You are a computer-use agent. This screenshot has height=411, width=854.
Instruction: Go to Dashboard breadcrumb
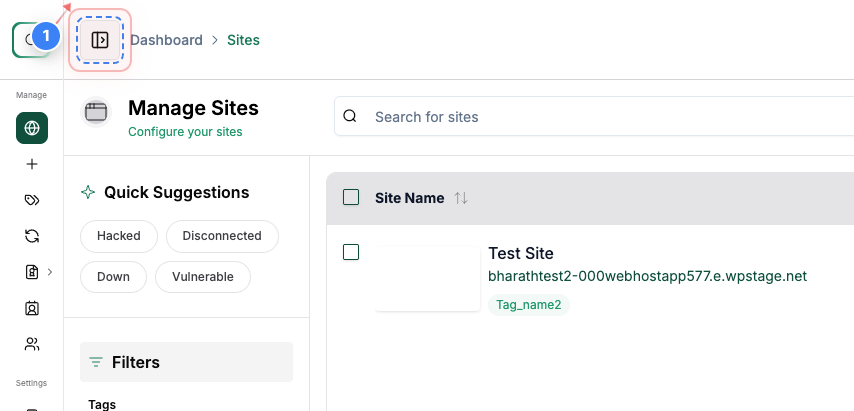click(166, 40)
